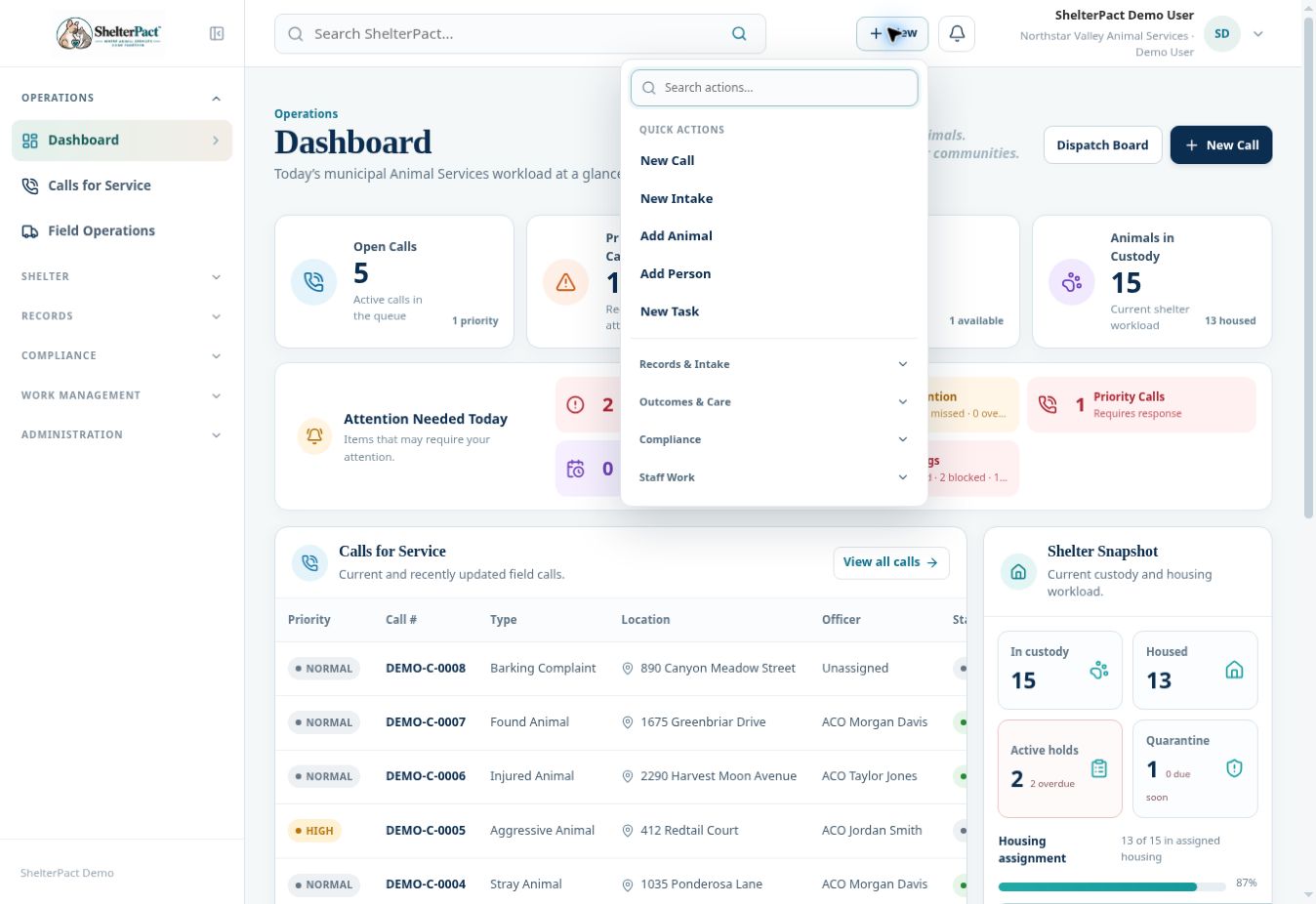The image size is (1316, 904).
Task: Expand the Outcomes & Care action group
Action: click(x=773, y=402)
